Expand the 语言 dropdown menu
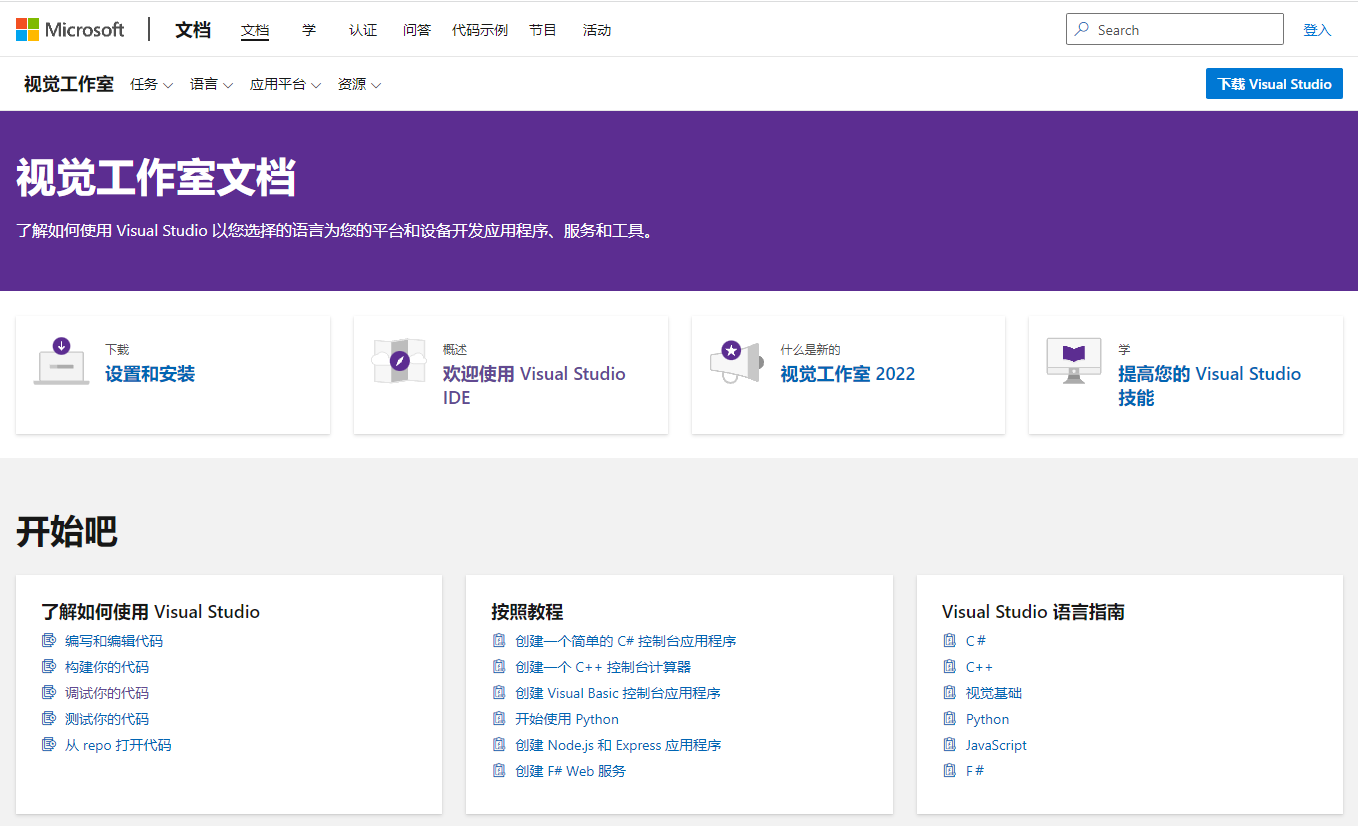1358x826 pixels. (x=211, y=85)
